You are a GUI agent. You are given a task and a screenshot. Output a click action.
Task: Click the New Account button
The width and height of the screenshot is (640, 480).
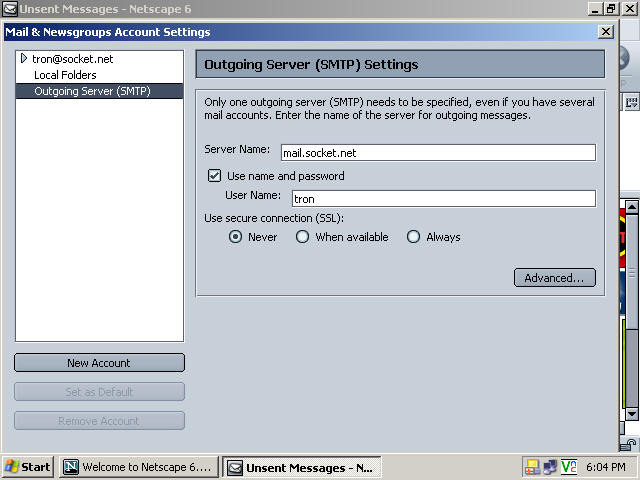[x=99, y=363]
